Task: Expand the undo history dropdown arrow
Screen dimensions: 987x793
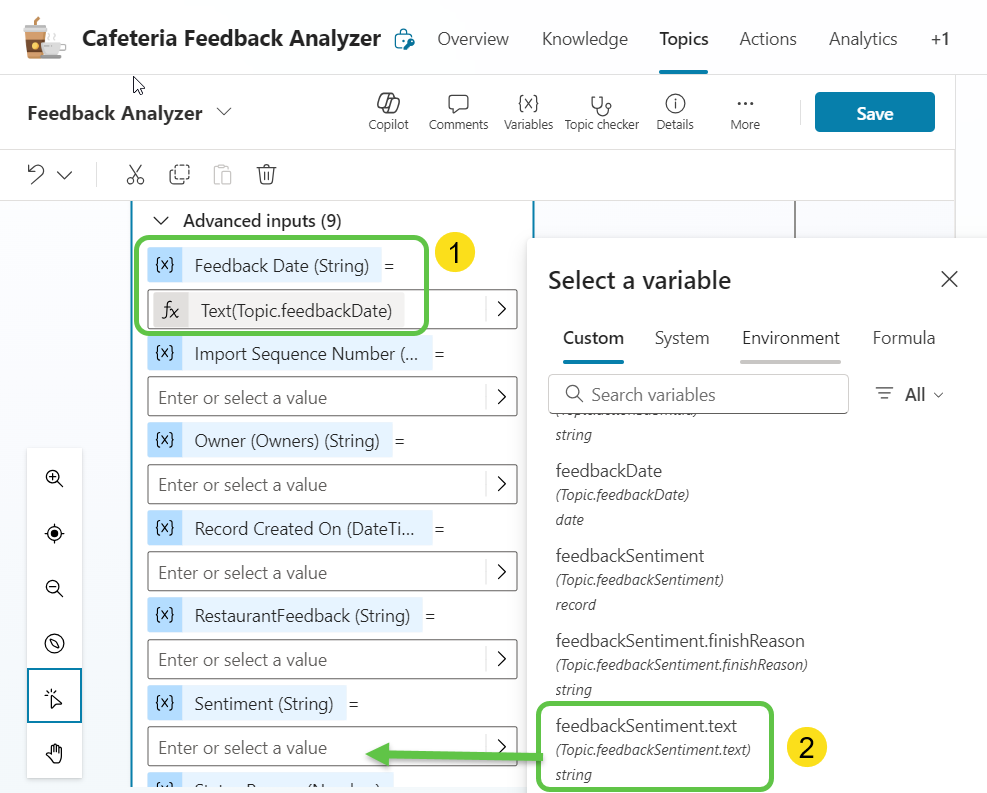Action: coord(65,175)
